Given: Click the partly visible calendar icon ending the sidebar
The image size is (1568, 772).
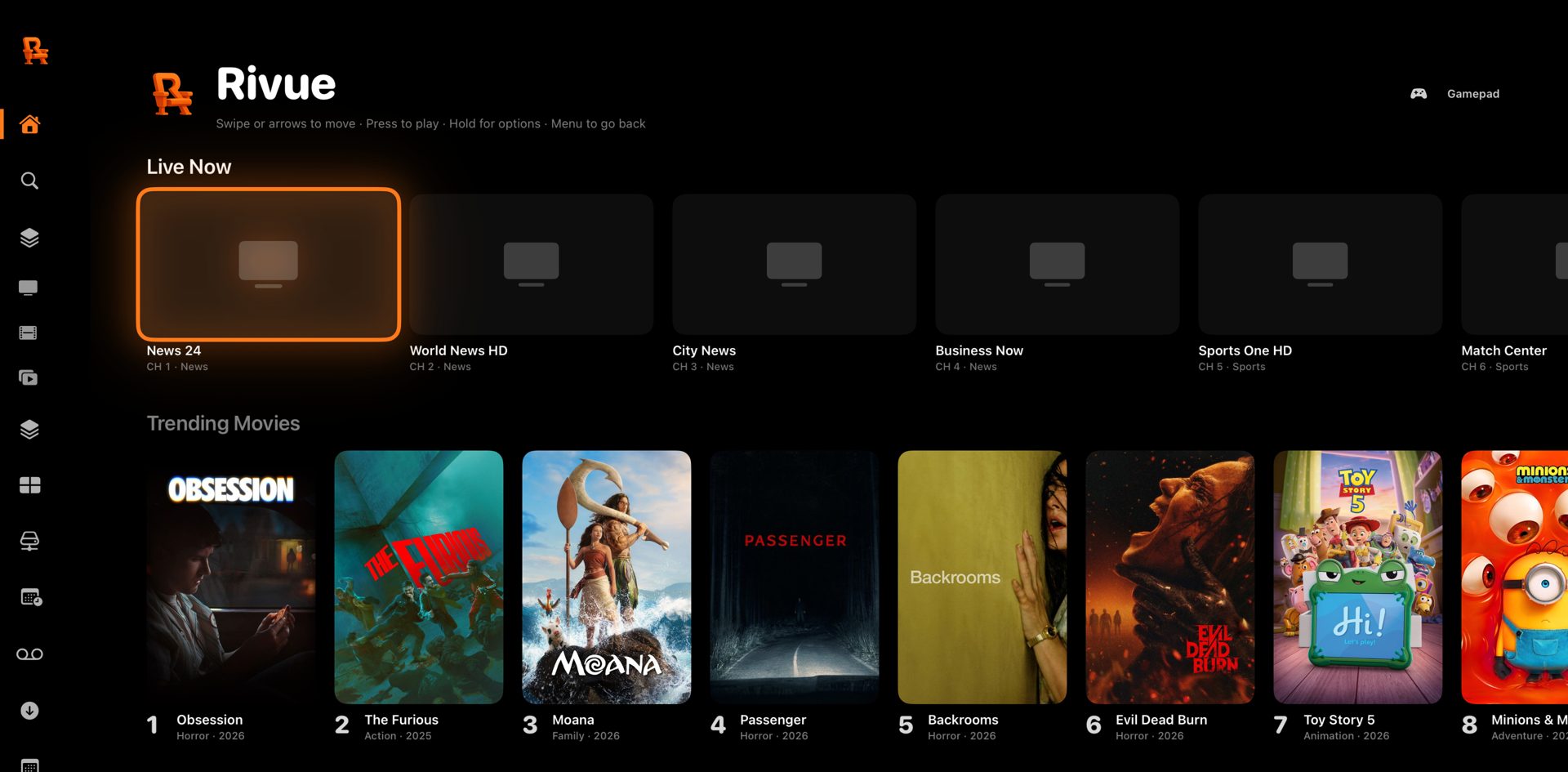Looking at the screenshot, I should click(29, 766).
